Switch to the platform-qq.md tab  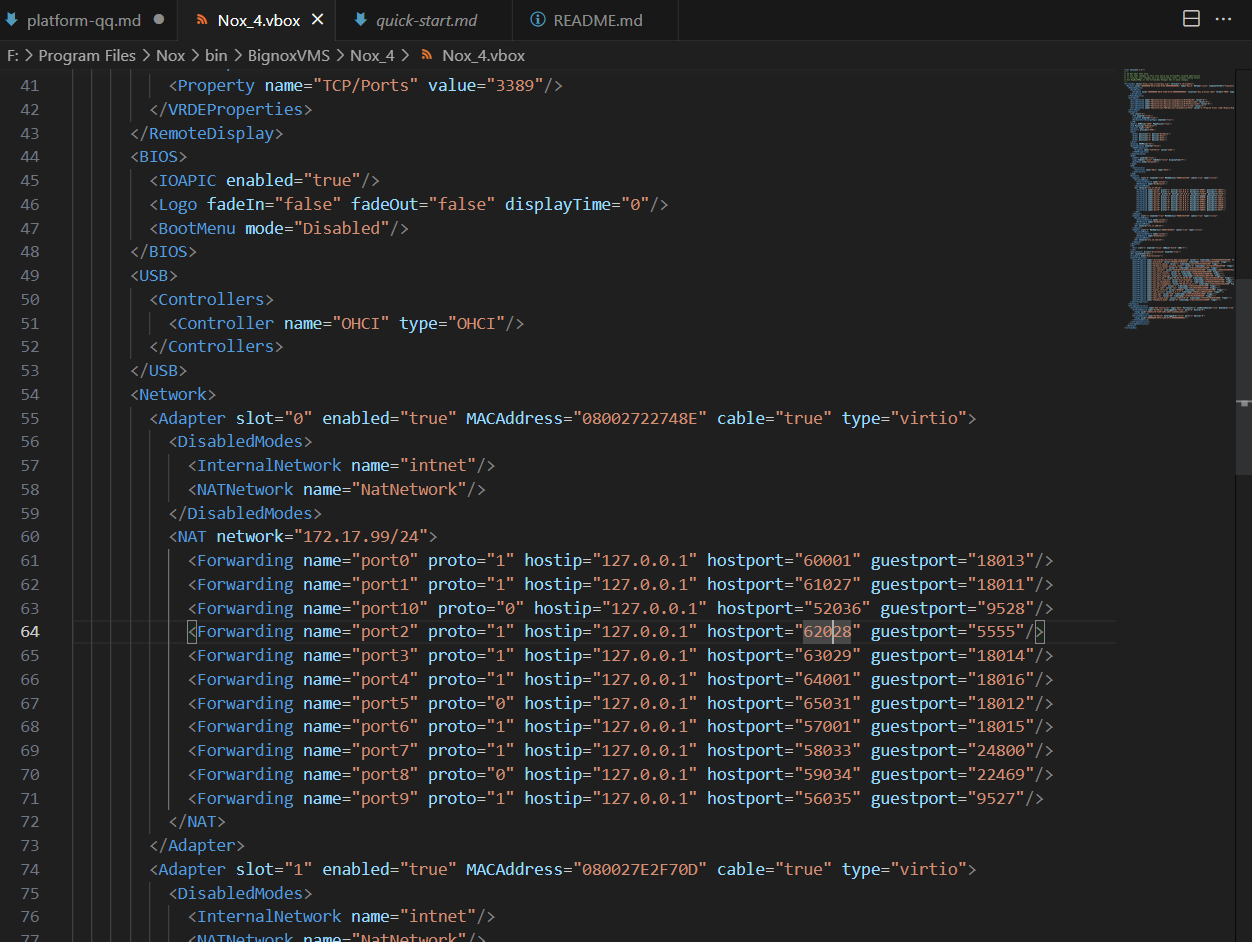[x=84, y=20]
